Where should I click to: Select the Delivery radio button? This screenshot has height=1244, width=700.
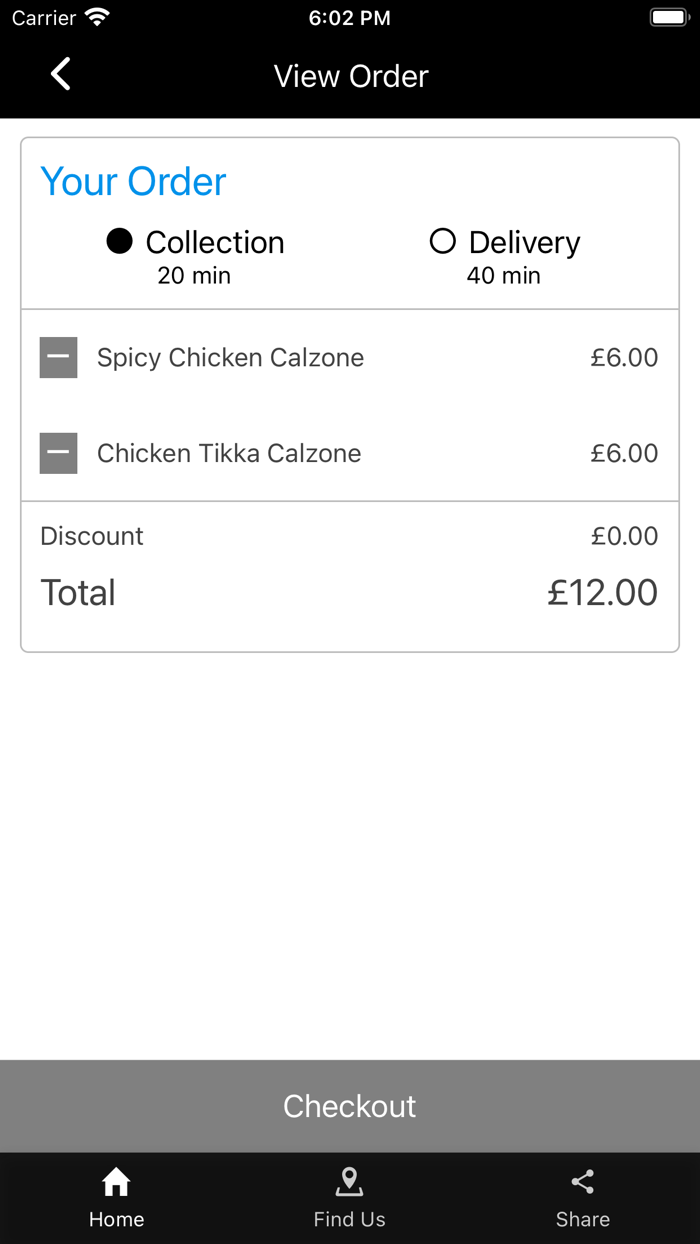tap(442, 241)
